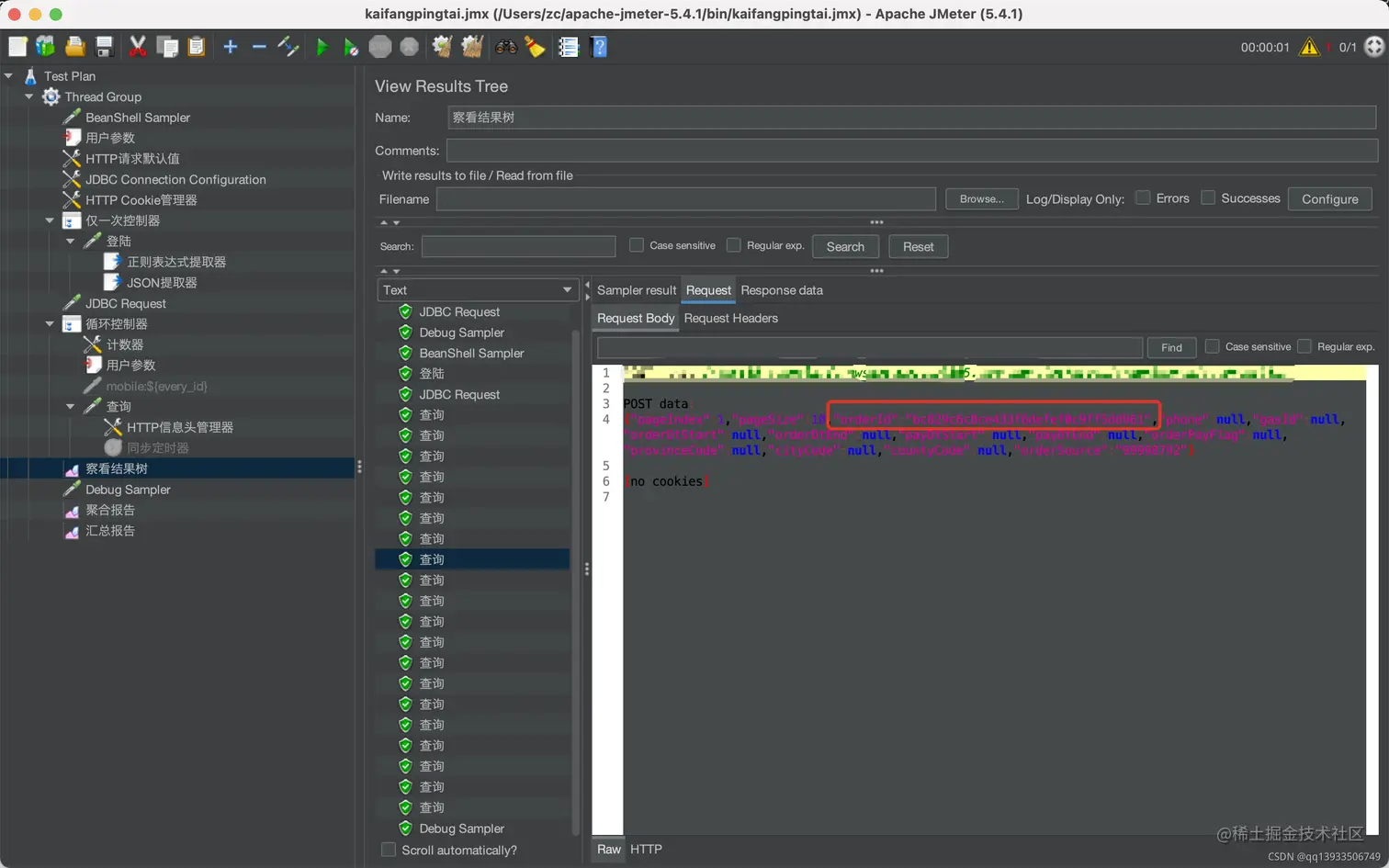Click the Browse... file button
Screen dimensions: 1389x868
981,199
